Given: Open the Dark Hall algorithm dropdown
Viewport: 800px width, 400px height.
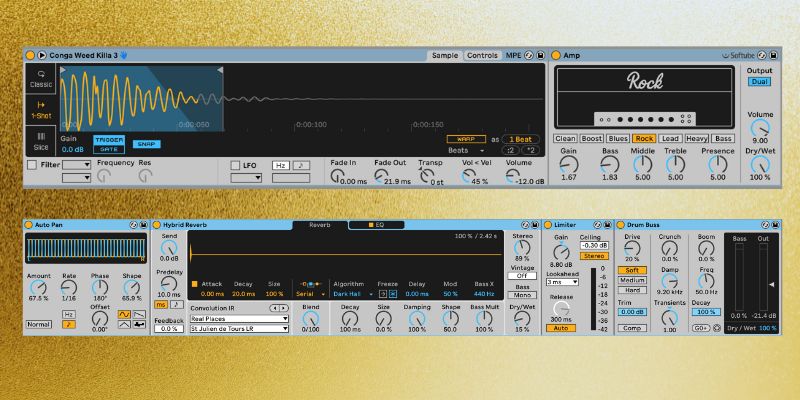Looking at the screenshot, I should (x=353, y=294).
